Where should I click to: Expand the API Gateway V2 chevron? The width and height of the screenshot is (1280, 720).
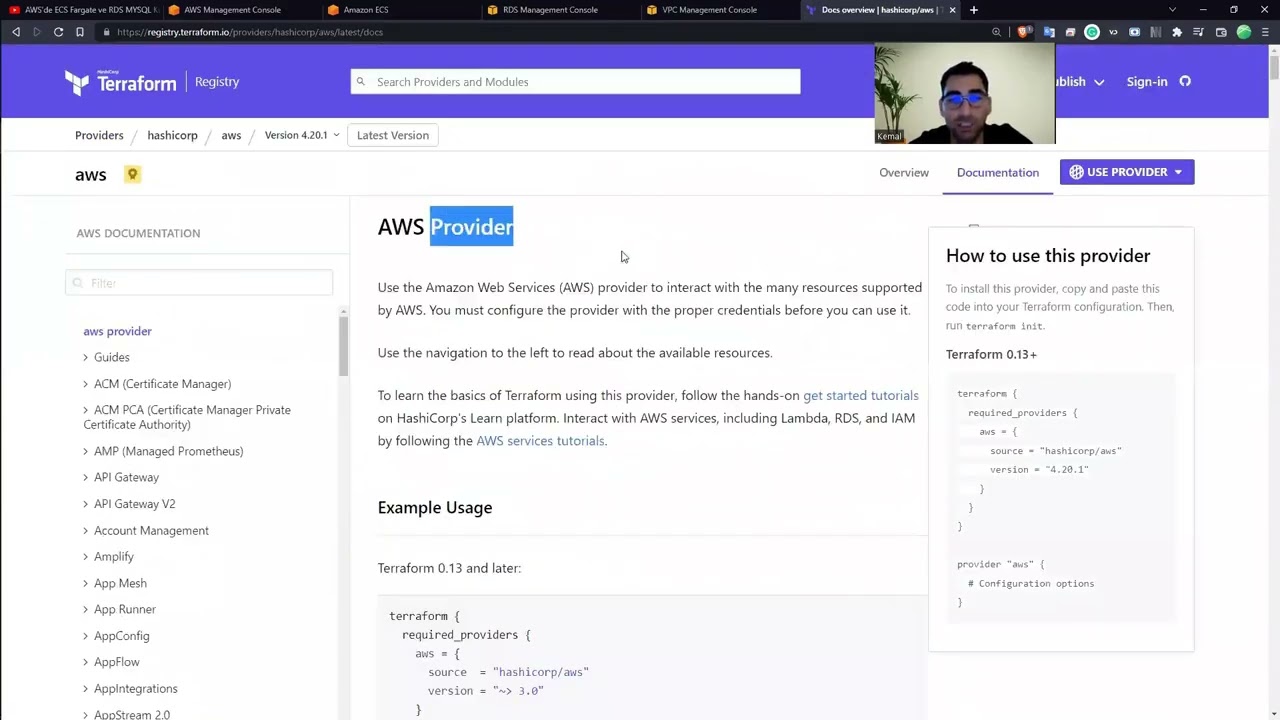pyautogui.click(x=86, y=504)
